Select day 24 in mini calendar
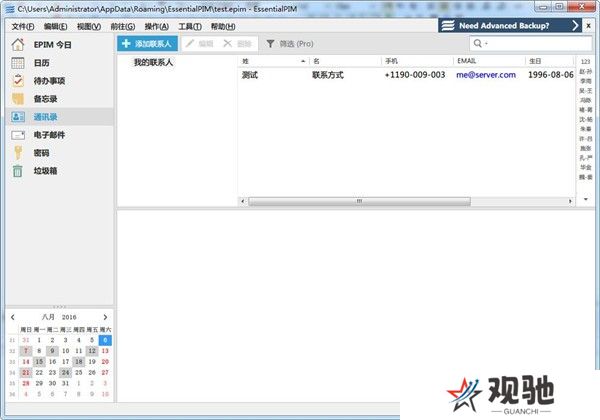Image resolution: width=600 pixels, height=420 pixels. click(x=65, y=372)
